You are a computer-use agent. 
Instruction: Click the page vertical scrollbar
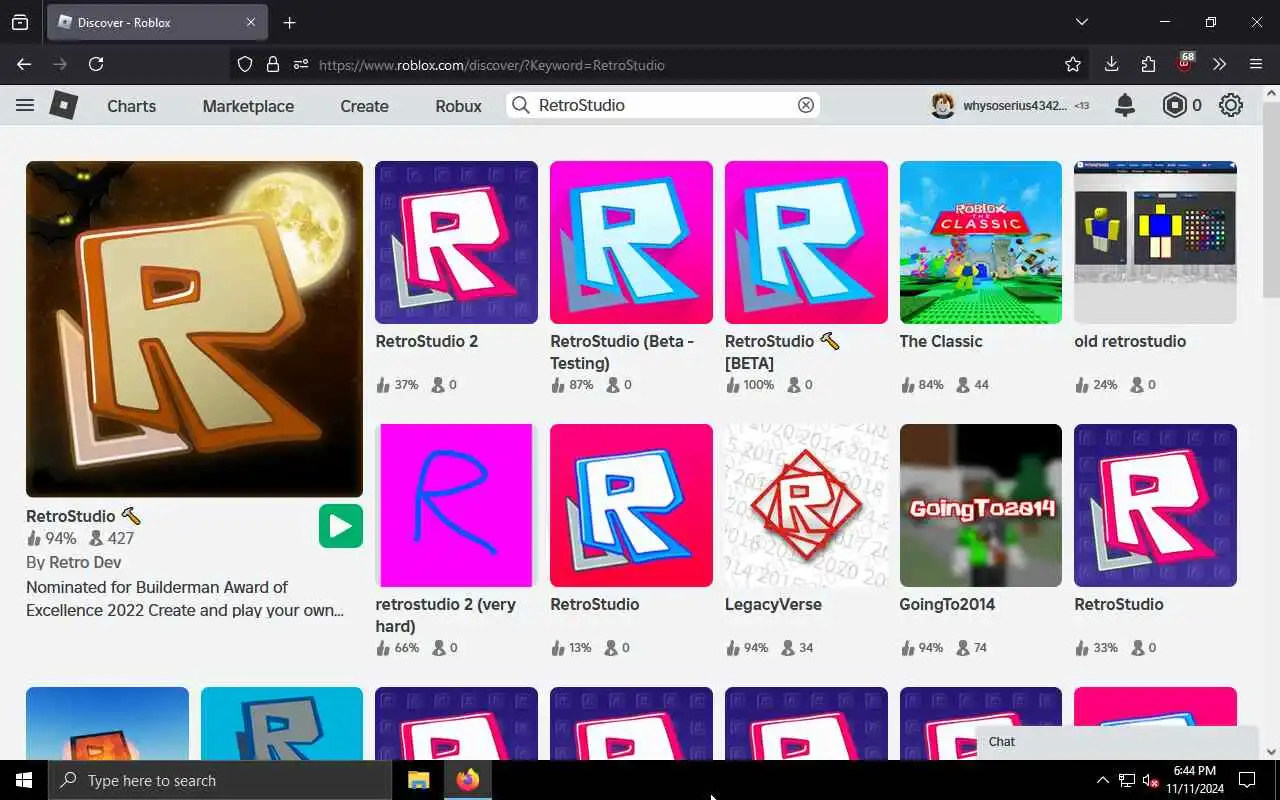tap(1271, 200)
